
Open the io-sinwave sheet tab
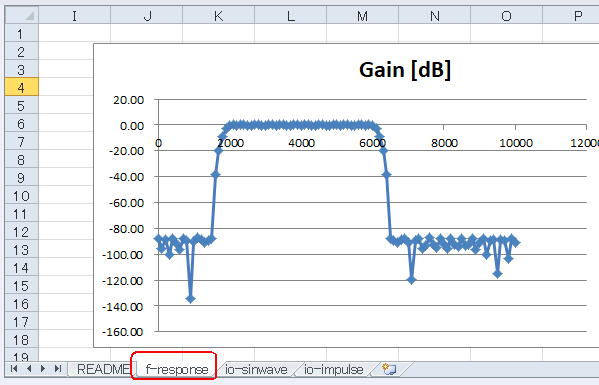256,369
